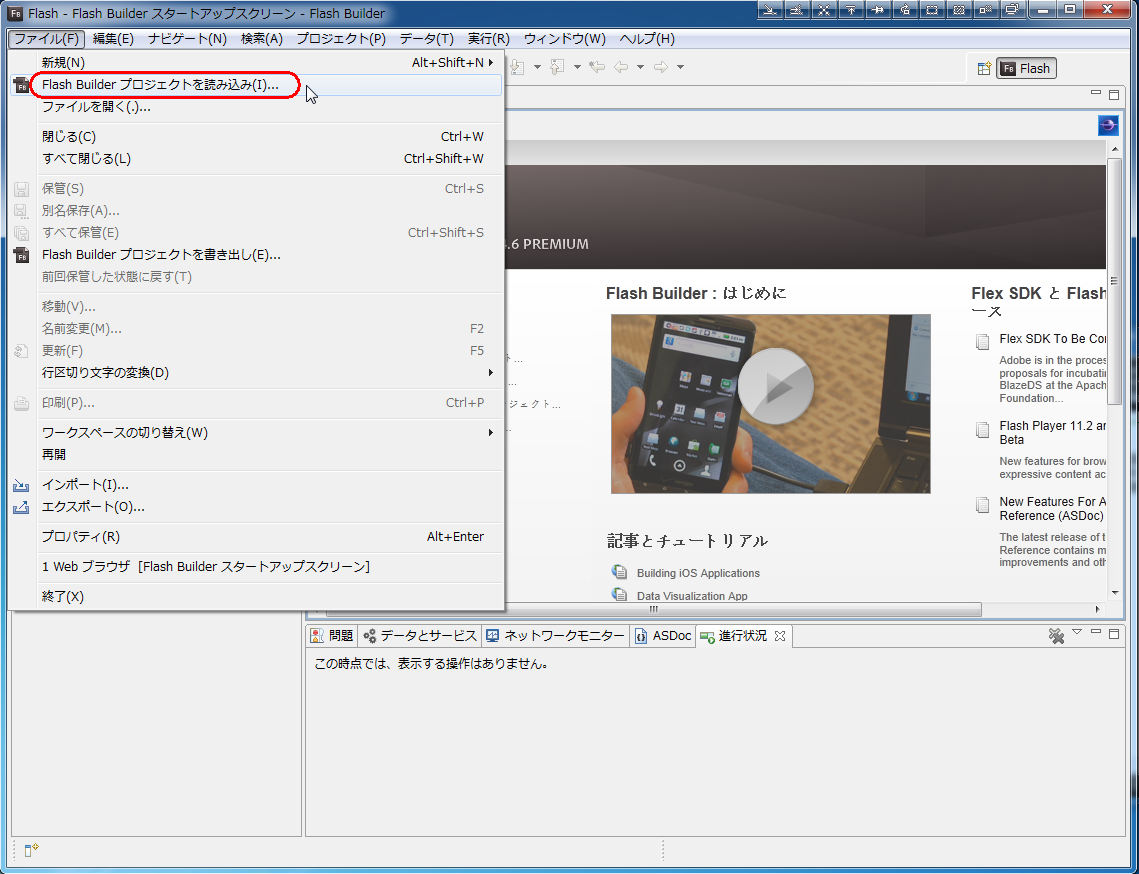Image resolution: width=1139 pixels, height=874 pixels.
Task: Open プロパティ(R) from the File menu
Action: point(256,537)
